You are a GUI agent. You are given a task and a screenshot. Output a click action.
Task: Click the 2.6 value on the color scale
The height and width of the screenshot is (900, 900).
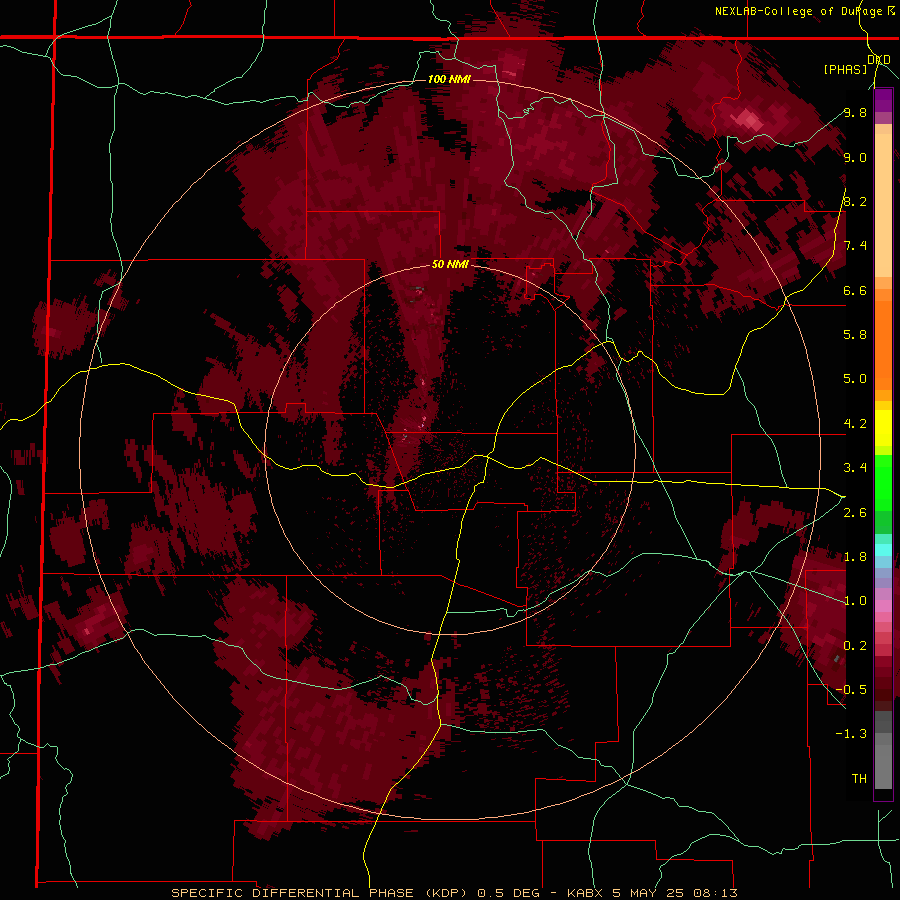click(x=855, y=513)
